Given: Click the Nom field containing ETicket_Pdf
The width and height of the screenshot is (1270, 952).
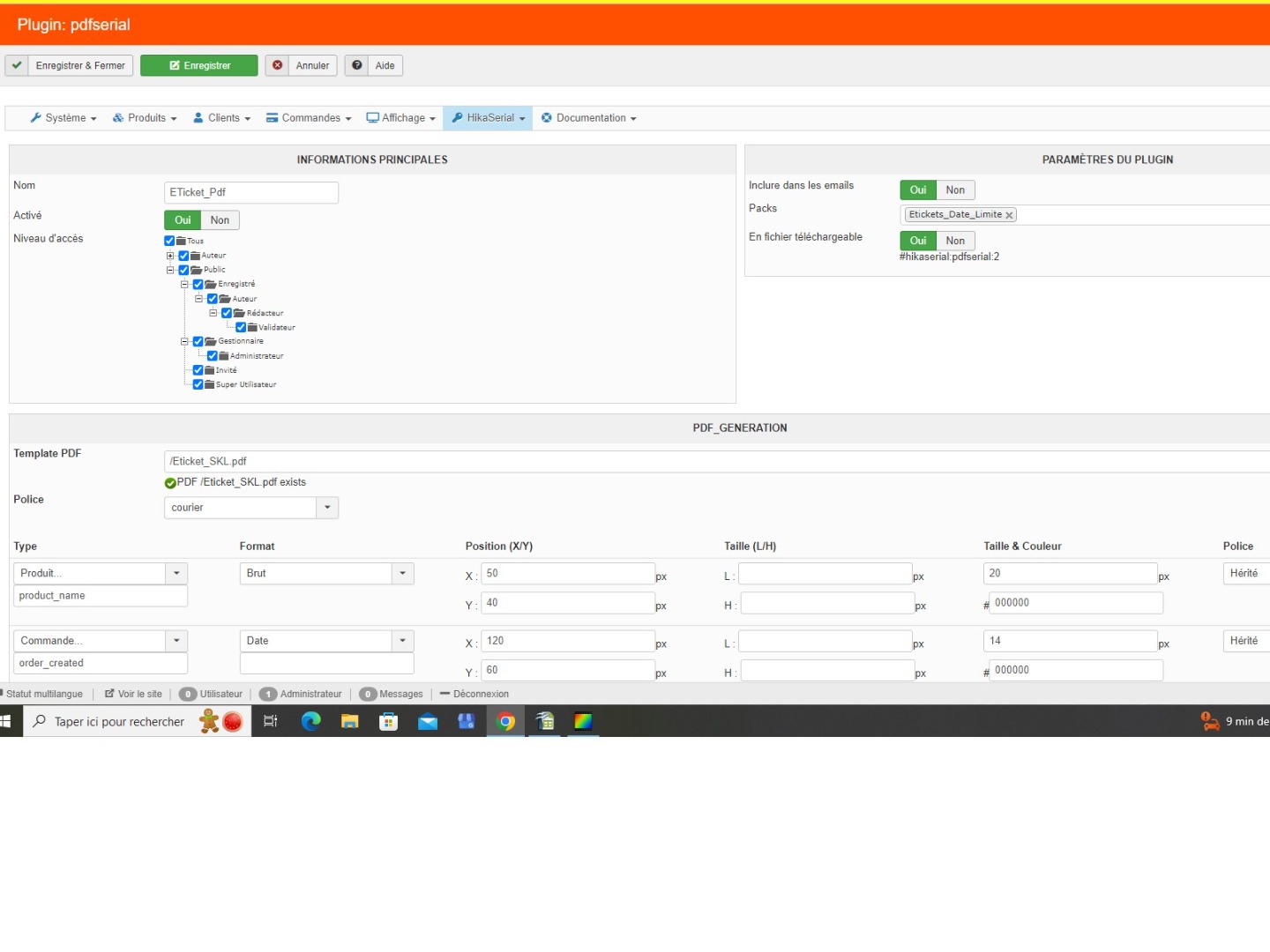Looking at the screenshot, I should pyautogui.click(x=251, y=192).
